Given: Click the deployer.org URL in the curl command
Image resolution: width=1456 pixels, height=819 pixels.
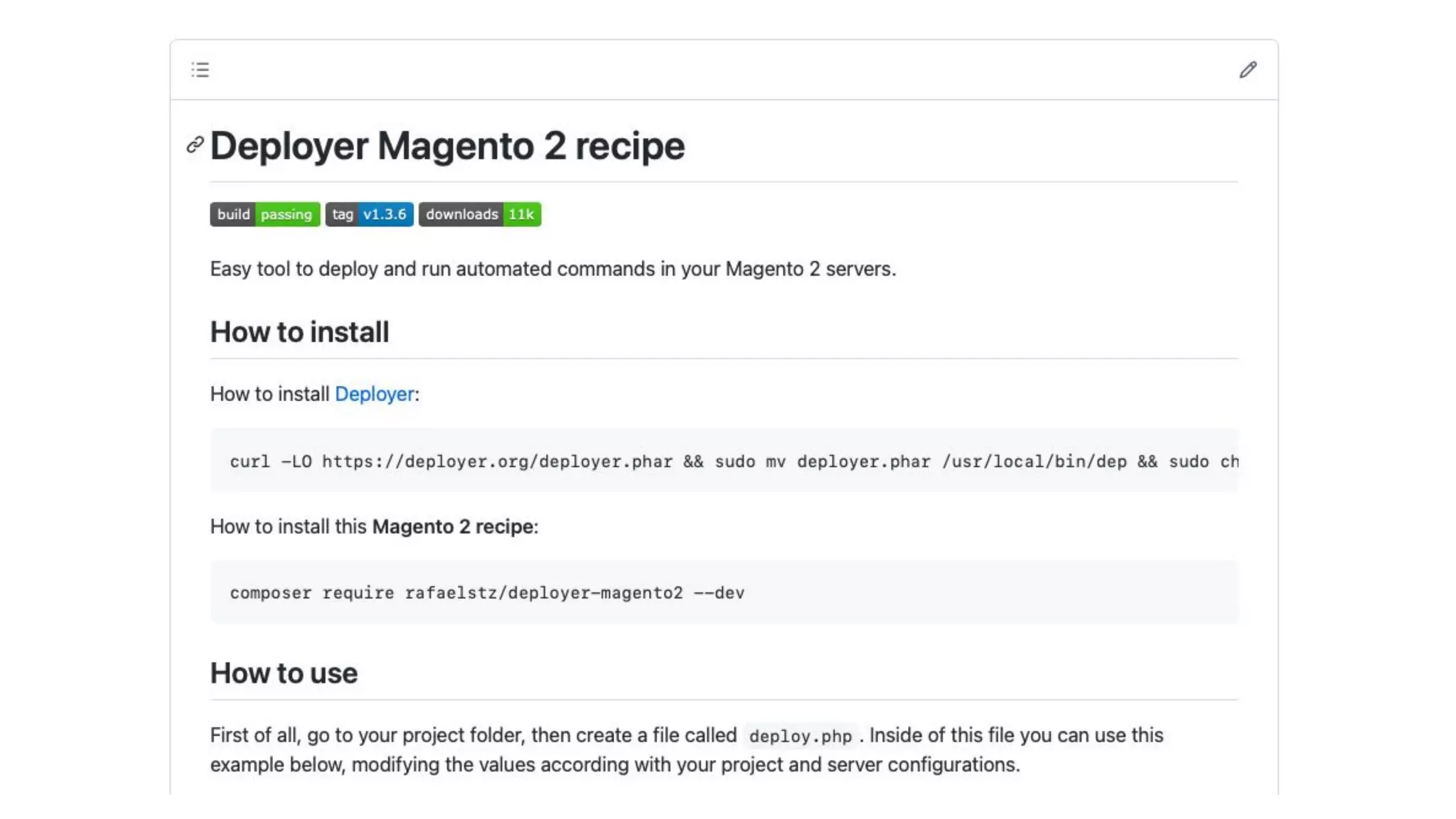Looking at the screenshot, I should pyautogui.click(x=497, y=461).
